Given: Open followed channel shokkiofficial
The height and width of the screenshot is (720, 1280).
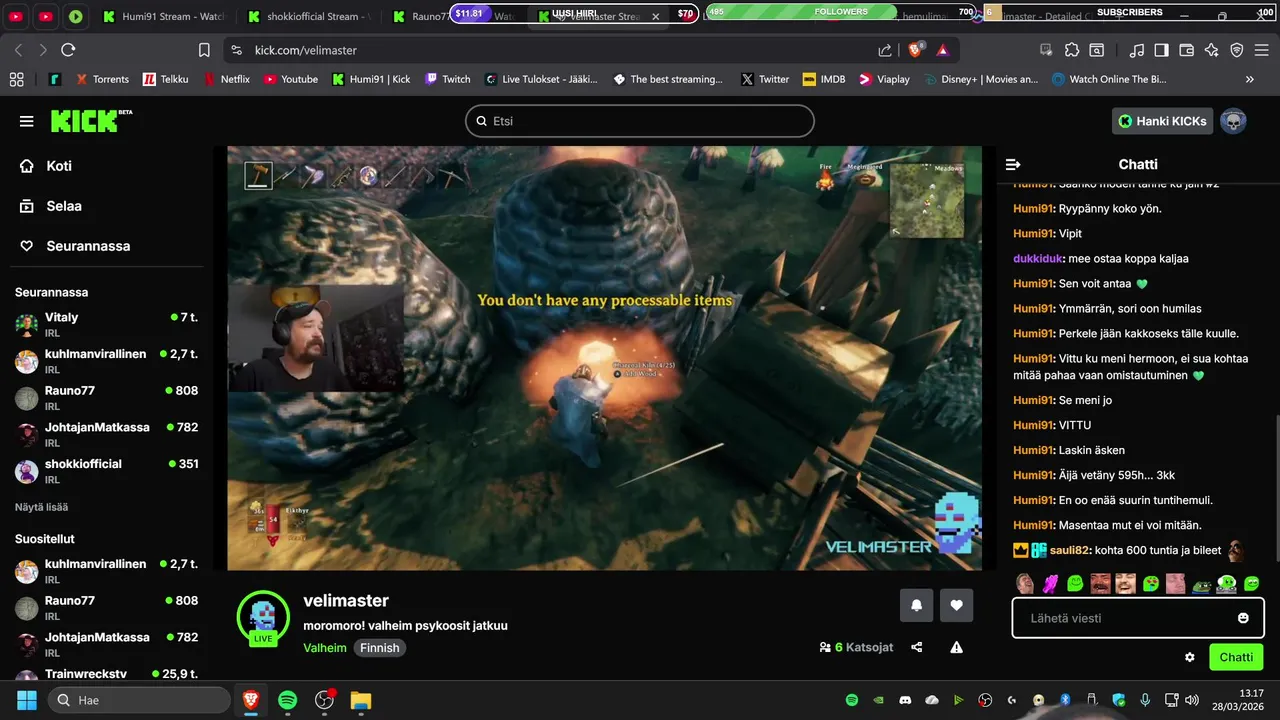Looking at the screenshot, I should pyautogui.click(x=106, y=471).
